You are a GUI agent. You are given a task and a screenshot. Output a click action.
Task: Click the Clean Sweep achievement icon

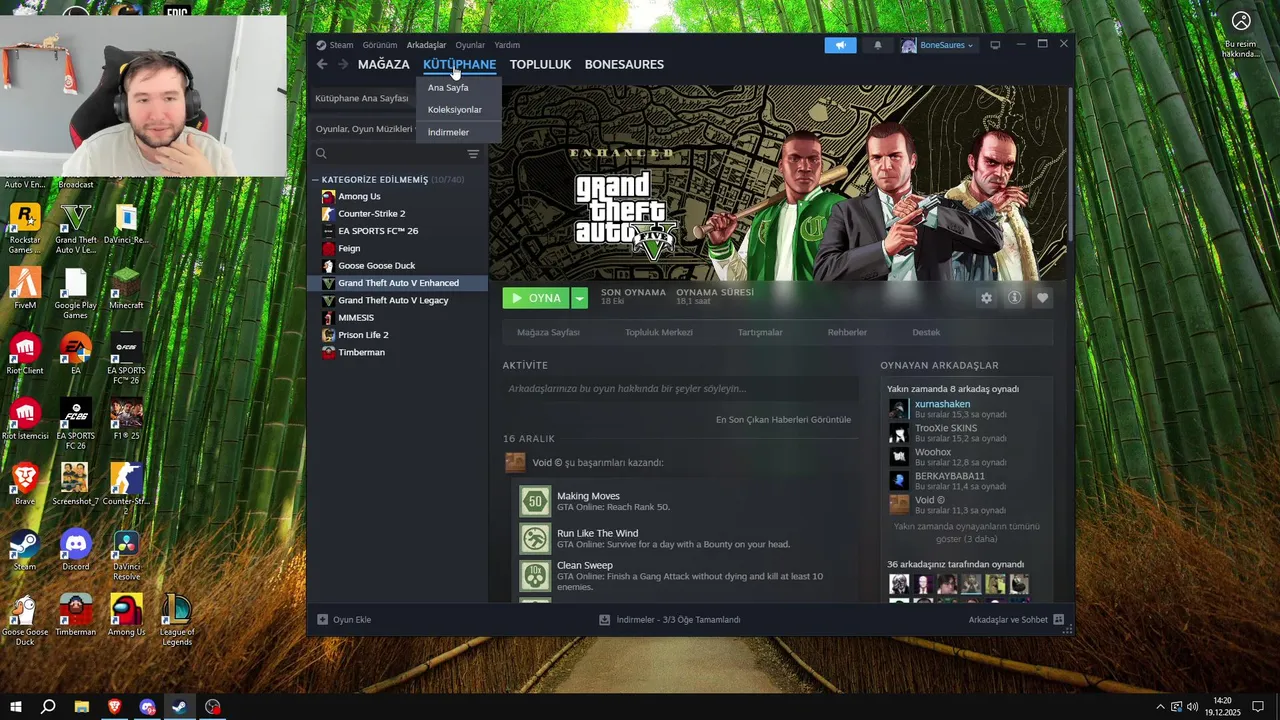point(535,575)
